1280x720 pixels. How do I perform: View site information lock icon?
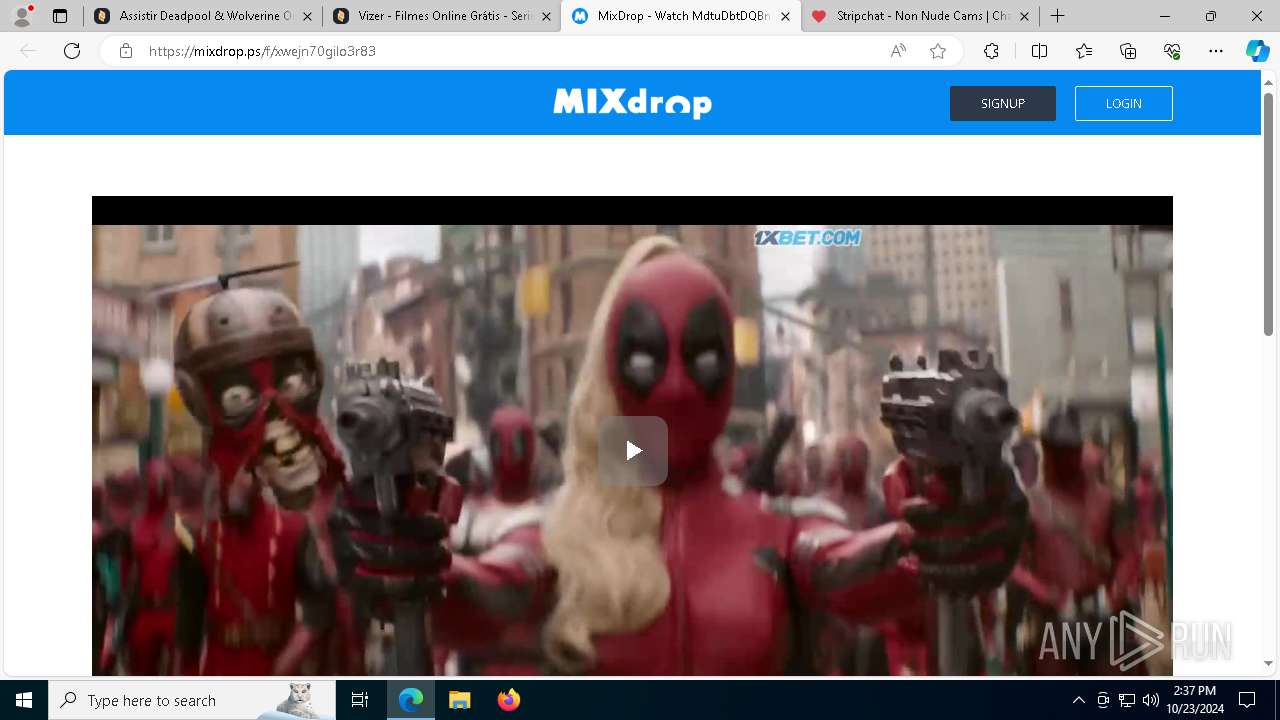tap(126, 51)
